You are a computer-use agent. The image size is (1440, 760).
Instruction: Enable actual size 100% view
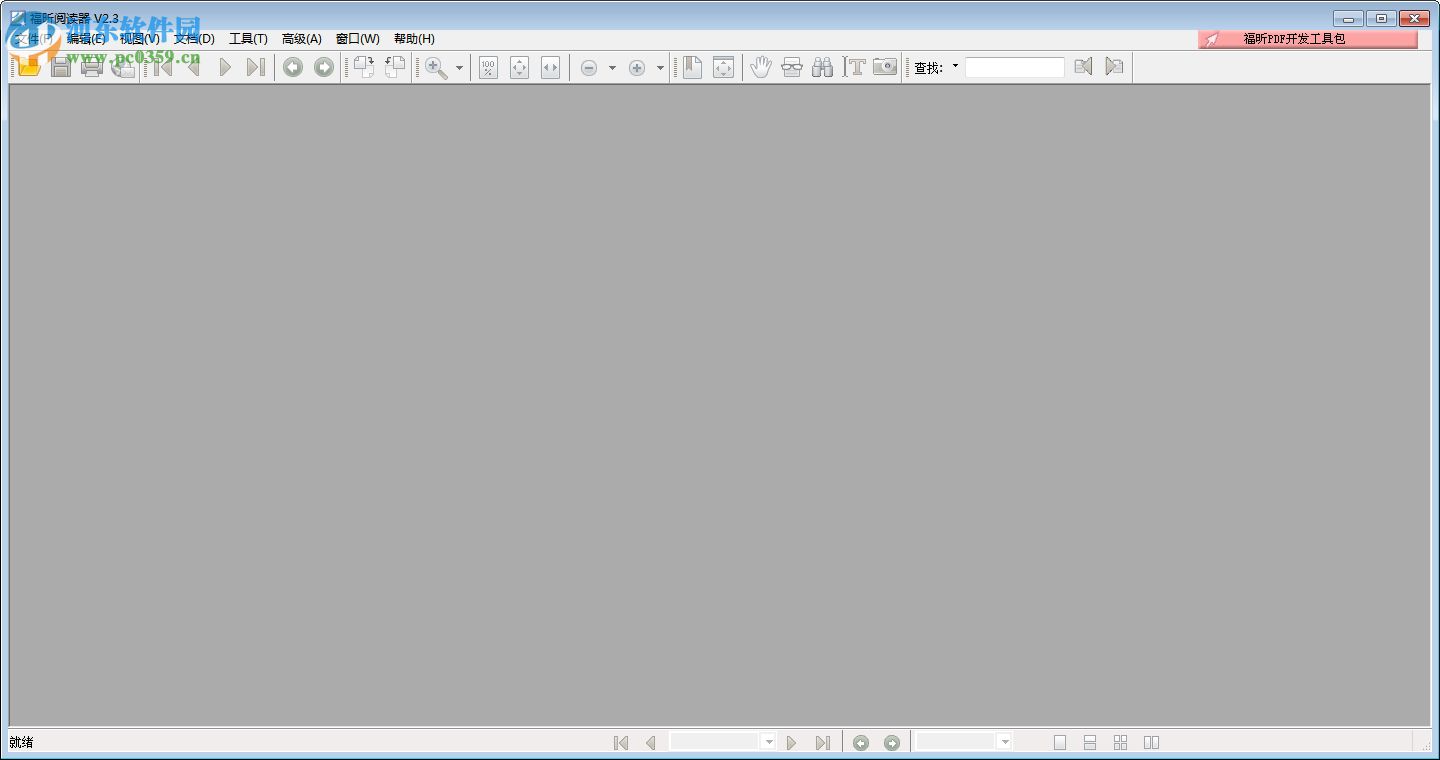488,66
